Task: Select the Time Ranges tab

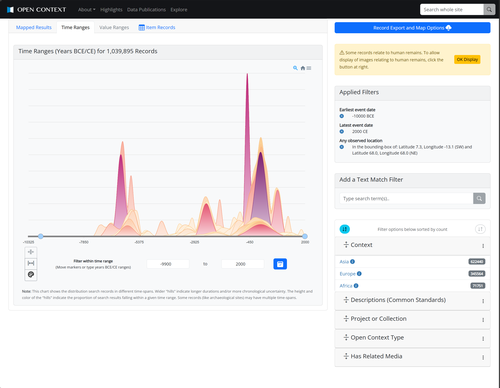Action: click(75, 27)
